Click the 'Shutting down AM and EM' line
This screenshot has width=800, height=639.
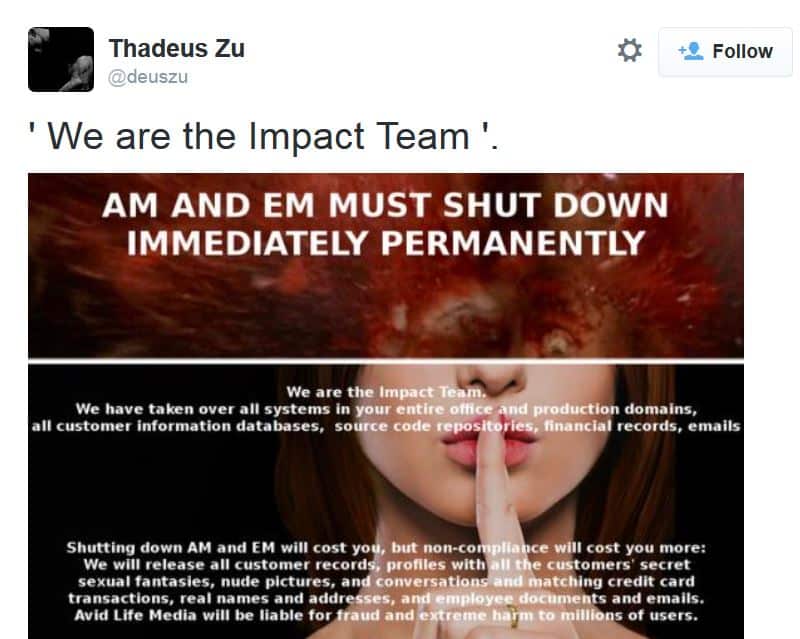tap(386, 548)
